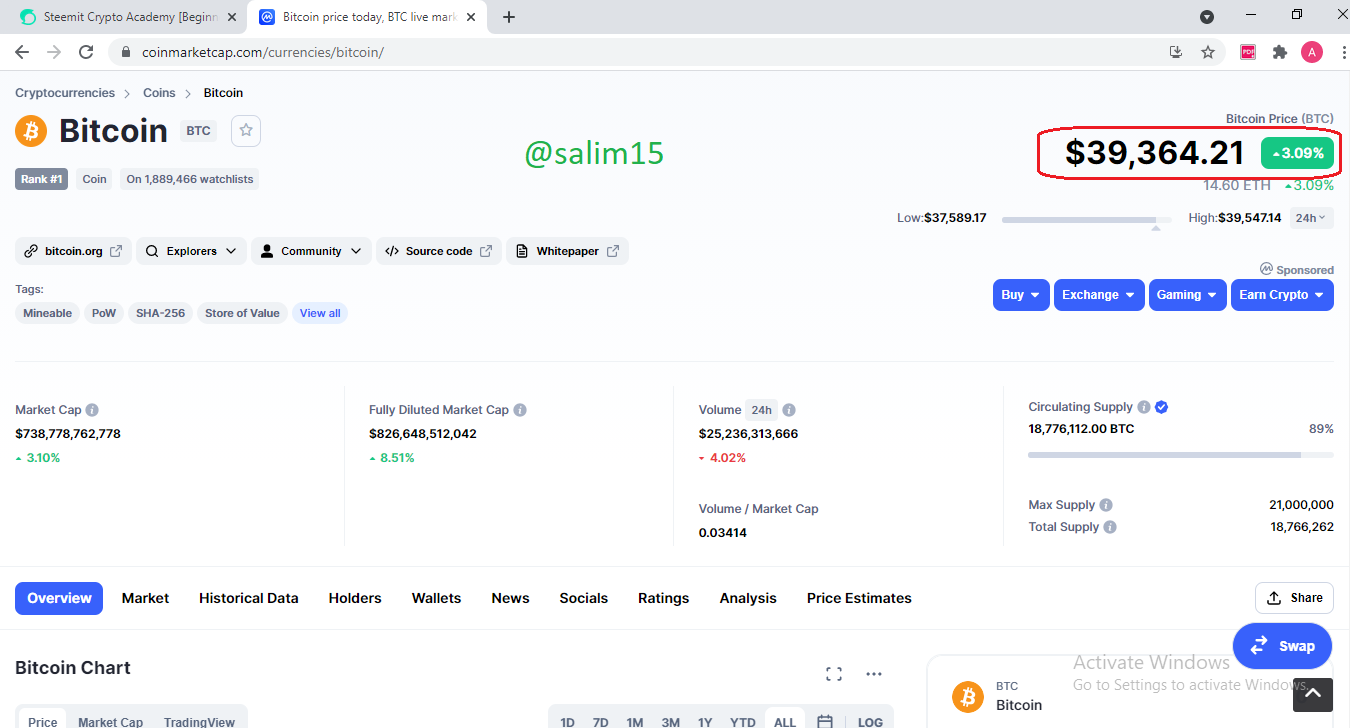This screenshot has width=1350, height=728.
Task: Click View all tags
Action: [x=320, y=313]
